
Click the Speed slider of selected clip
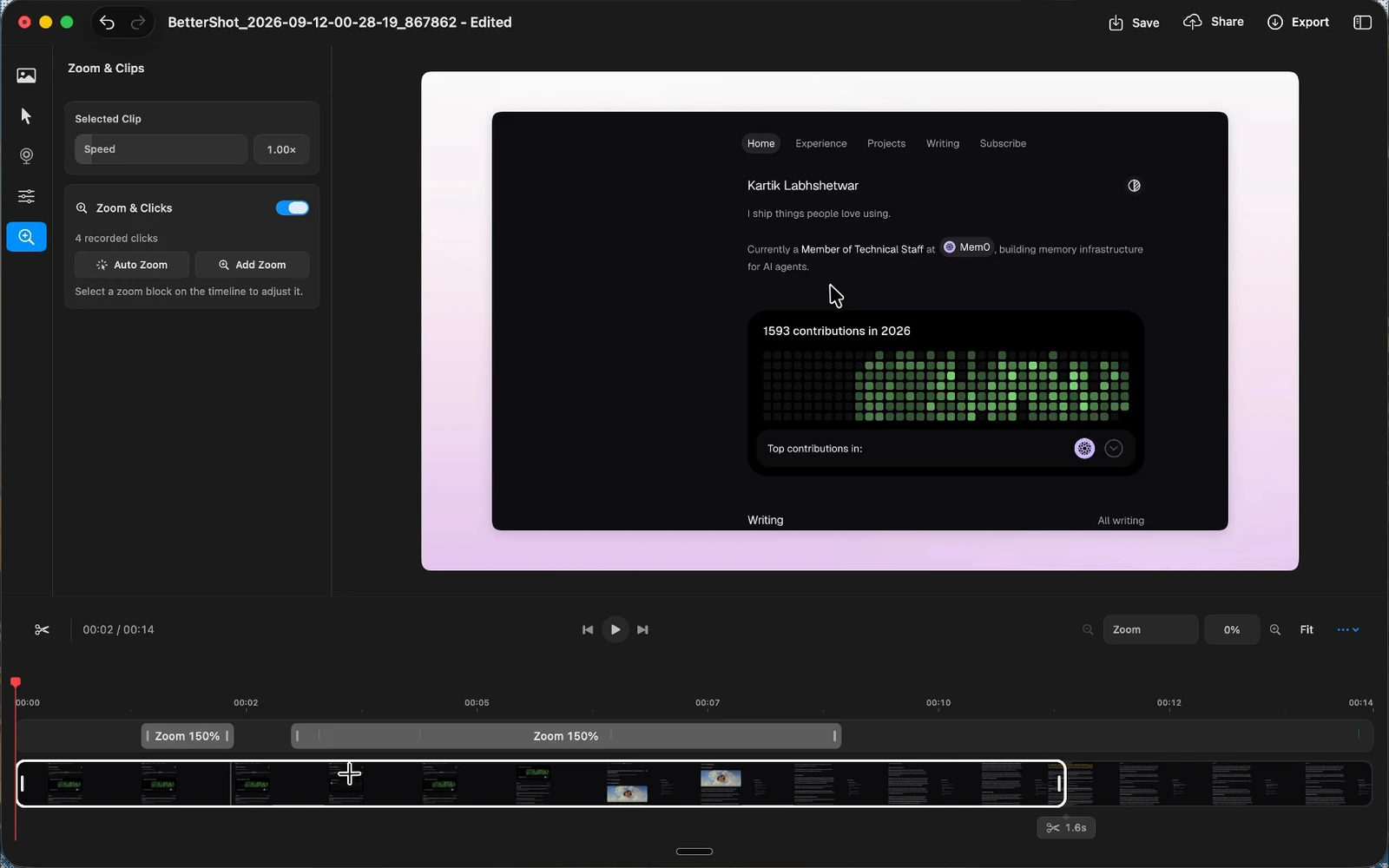(161, 149)
